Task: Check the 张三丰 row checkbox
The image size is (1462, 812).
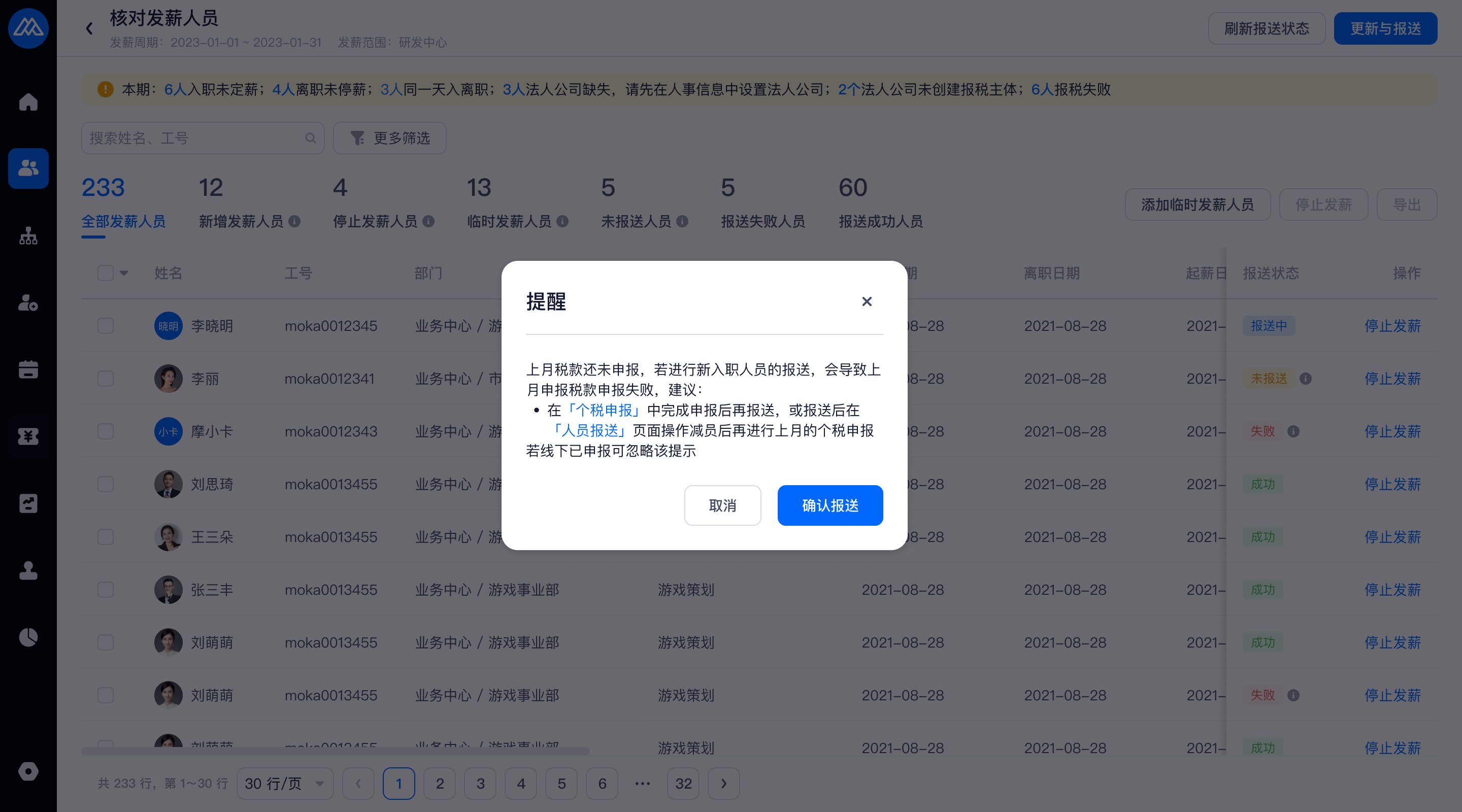Action: pos(106,590)
